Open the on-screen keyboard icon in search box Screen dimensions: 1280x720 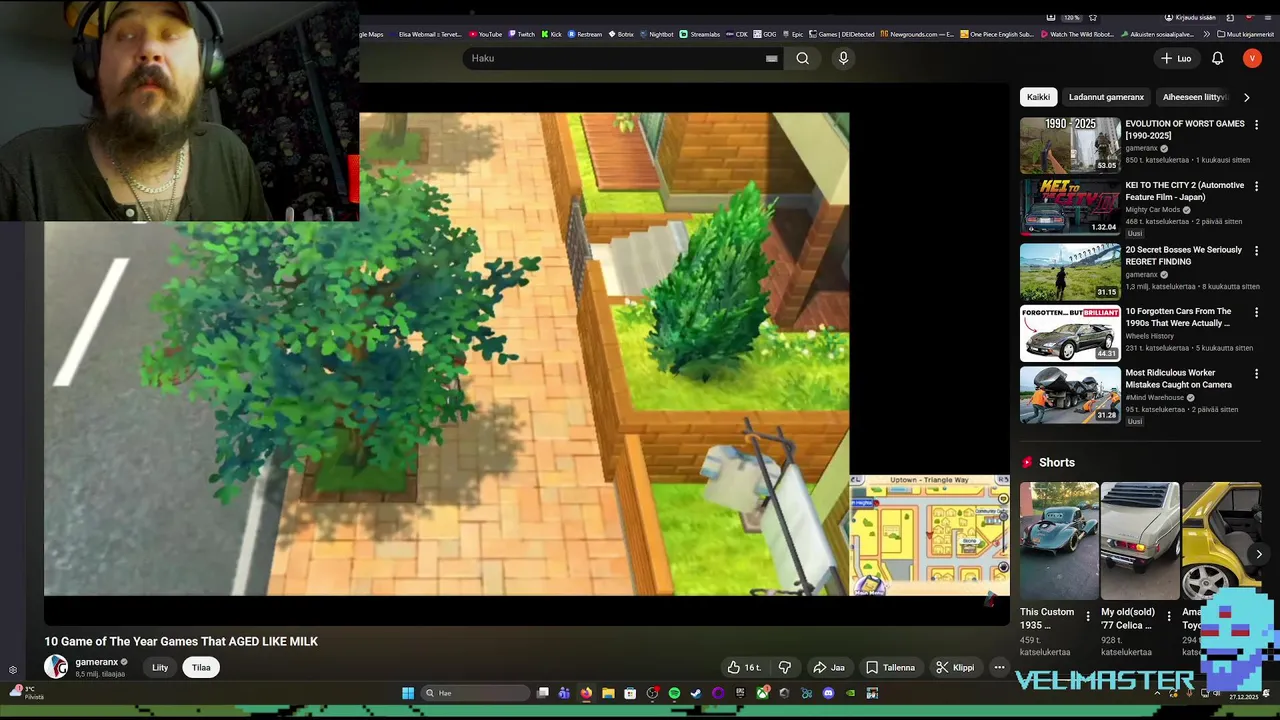[x=771, y=58]
